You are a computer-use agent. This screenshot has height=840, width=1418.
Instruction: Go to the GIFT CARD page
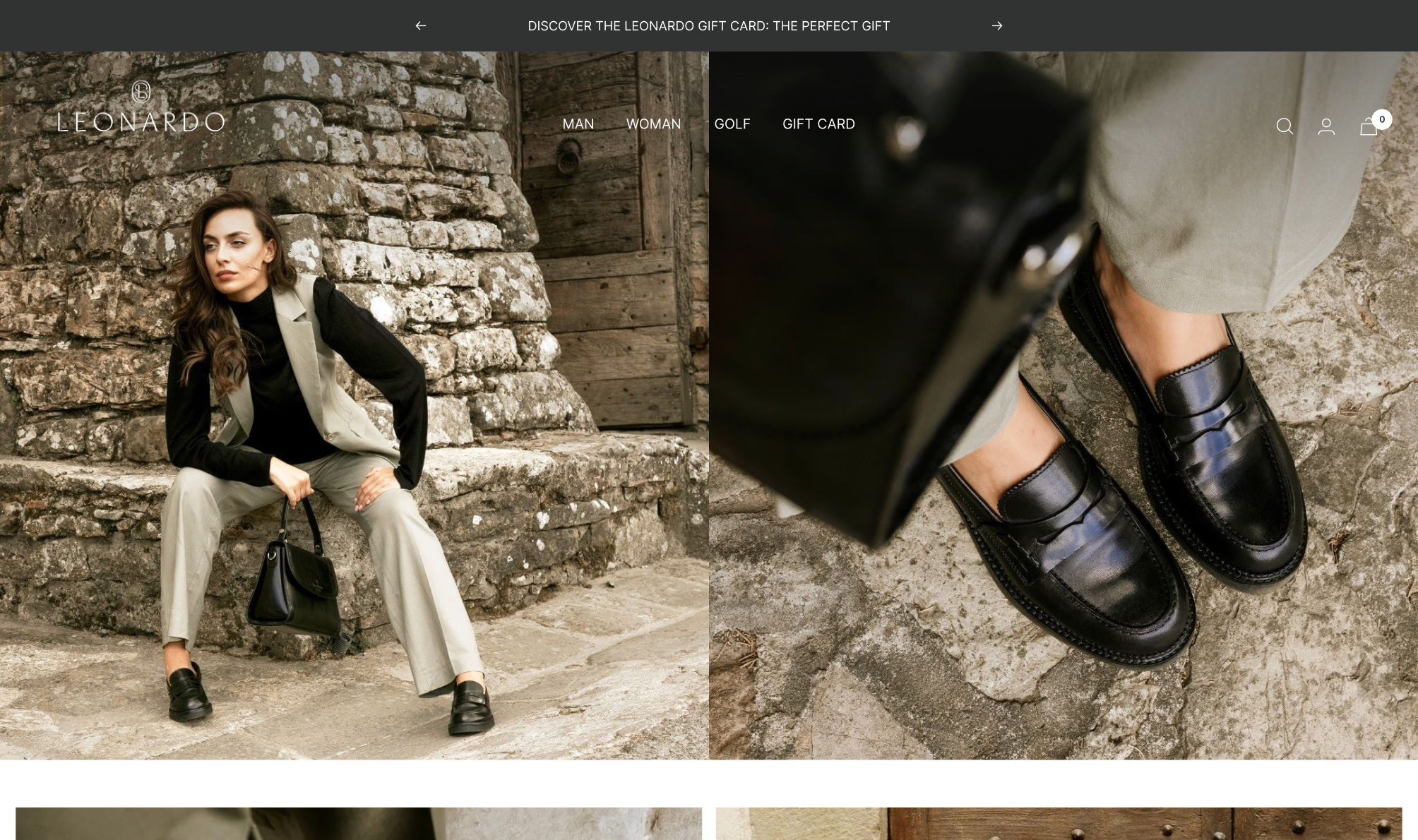point(818,124)
